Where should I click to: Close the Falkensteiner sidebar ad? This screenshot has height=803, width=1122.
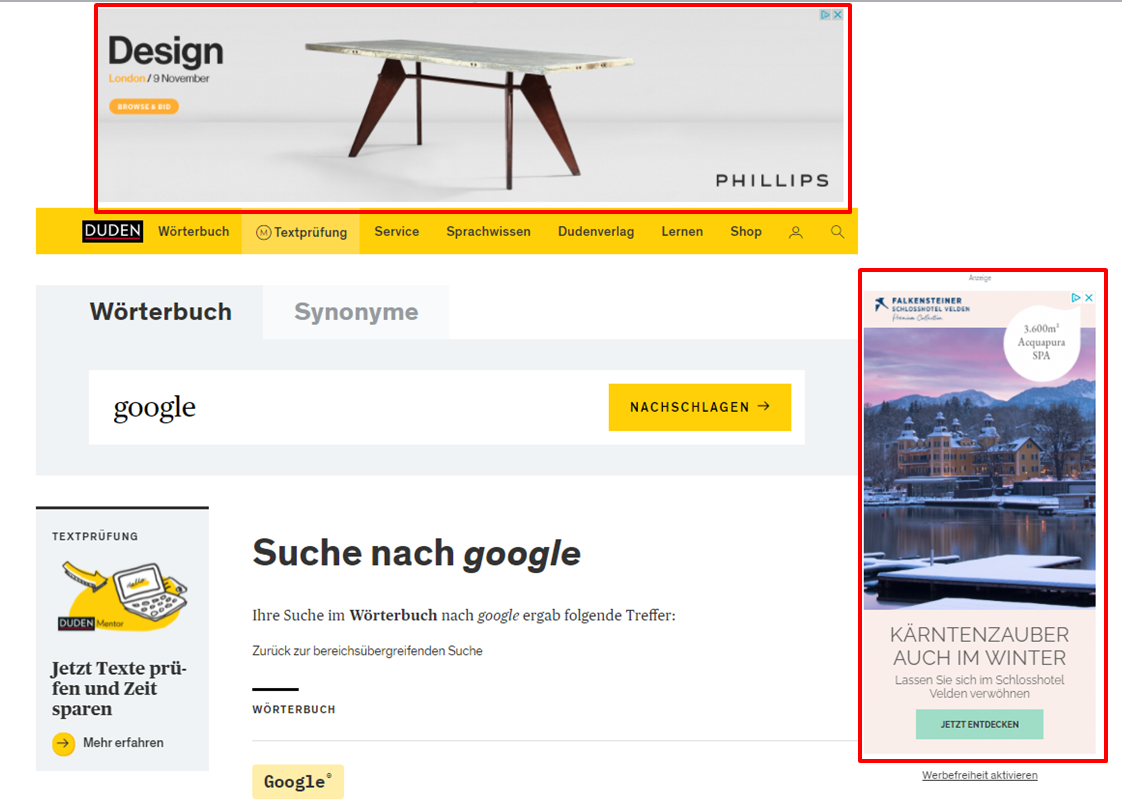pos(1089,297)
